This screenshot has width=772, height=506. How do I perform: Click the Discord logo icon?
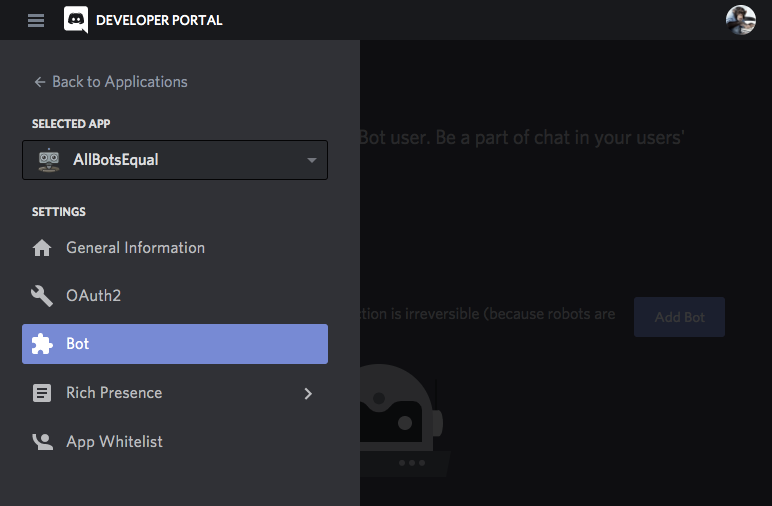coord(76,20)
